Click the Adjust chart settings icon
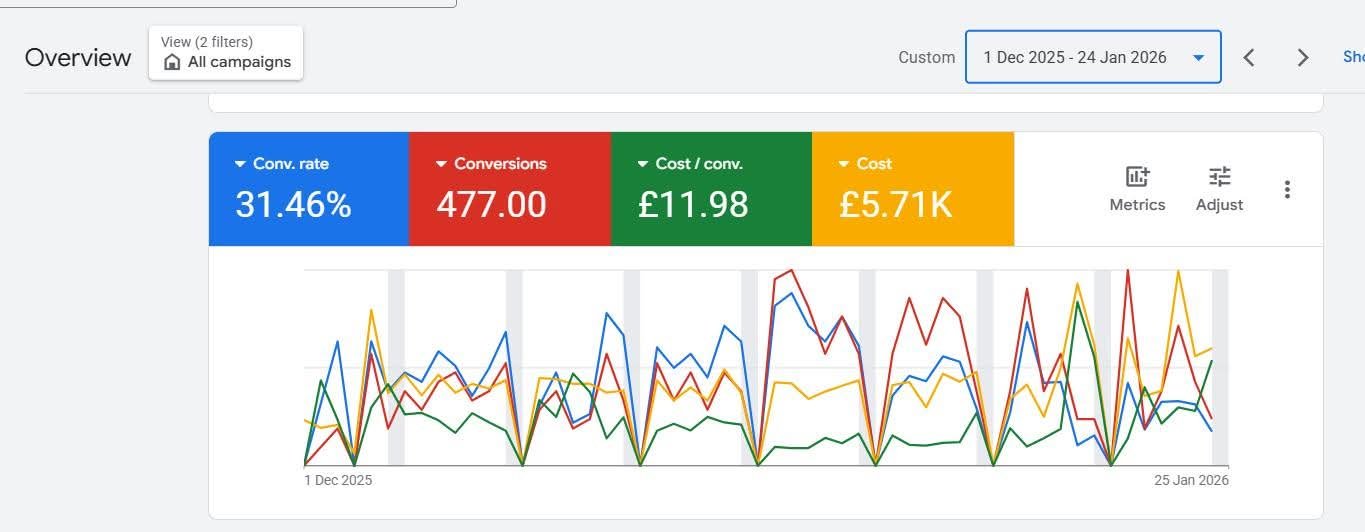The width and height of the screenshot is (1365, 532). coord(1219,177)
